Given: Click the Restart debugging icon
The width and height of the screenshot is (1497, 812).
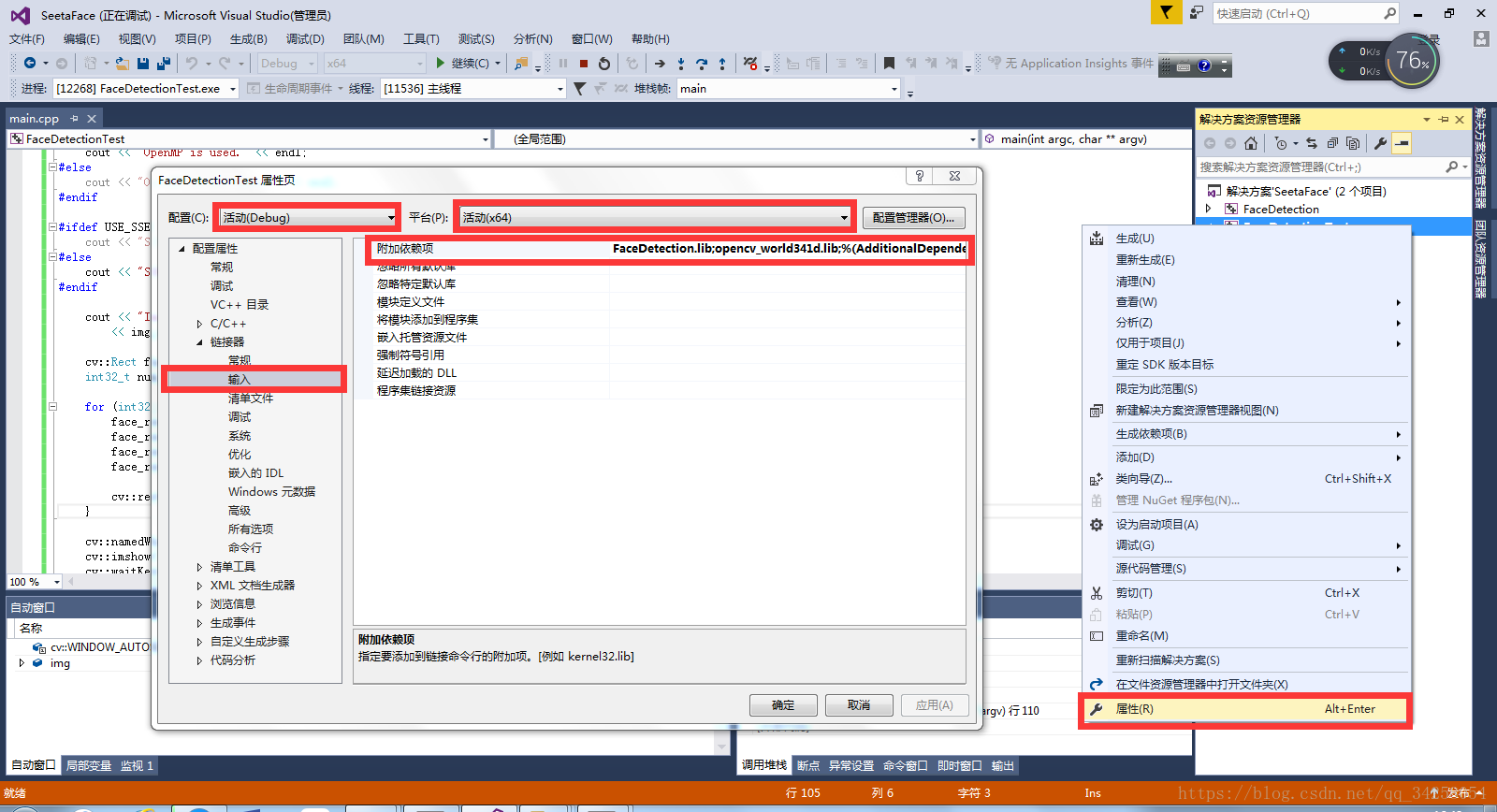Looking at the screenshot, I should 604,64.
